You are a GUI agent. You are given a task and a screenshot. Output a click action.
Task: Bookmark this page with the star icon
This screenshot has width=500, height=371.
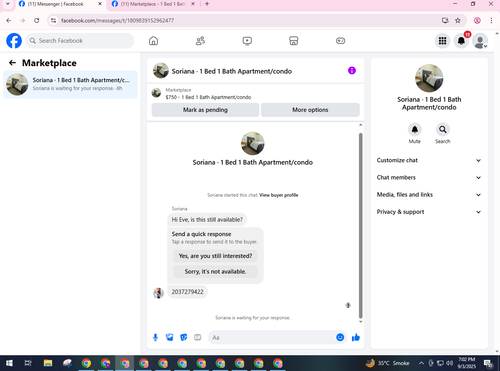[458, 20]
